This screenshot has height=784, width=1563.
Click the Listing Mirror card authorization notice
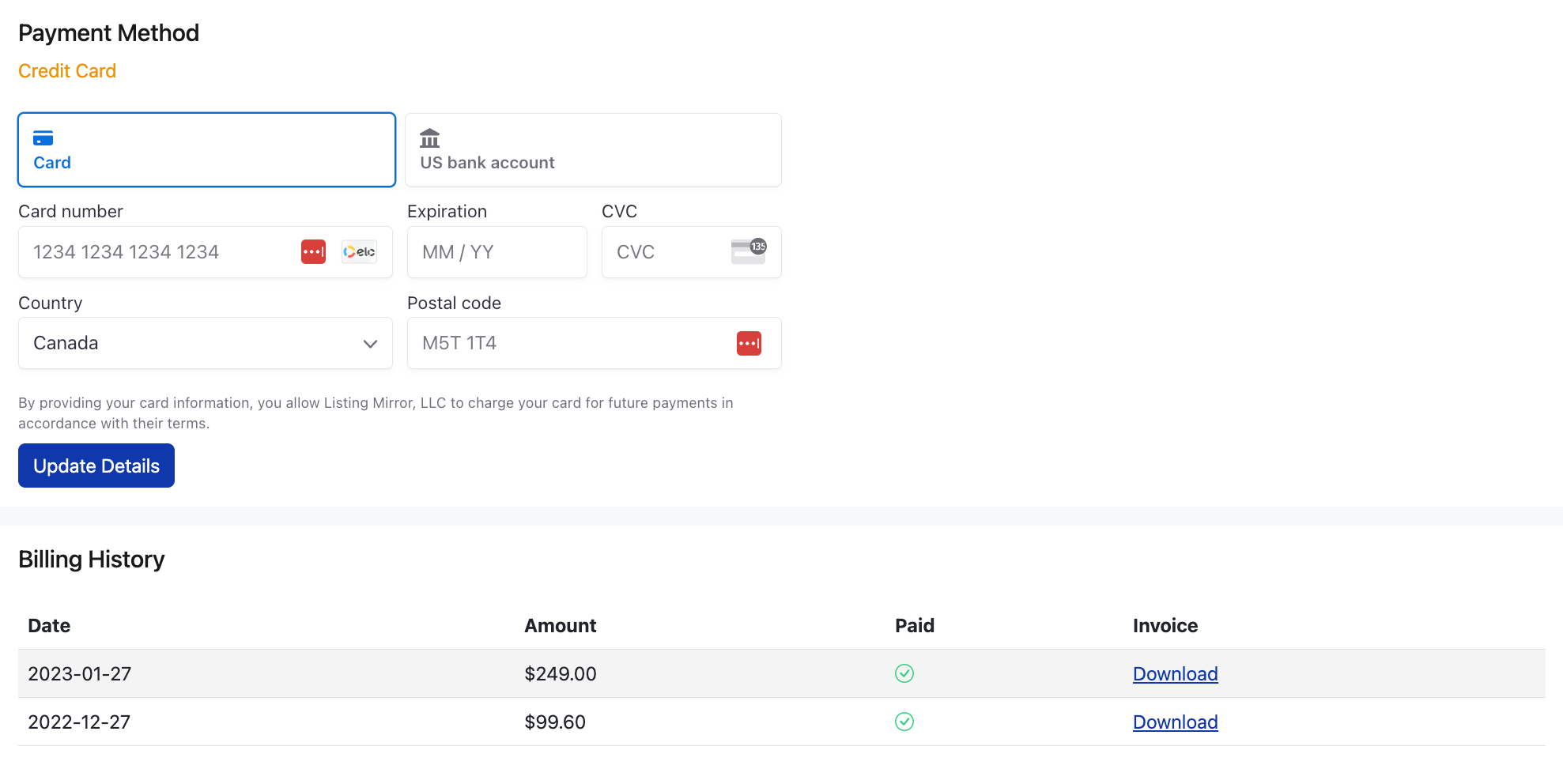tap(376, 413)
